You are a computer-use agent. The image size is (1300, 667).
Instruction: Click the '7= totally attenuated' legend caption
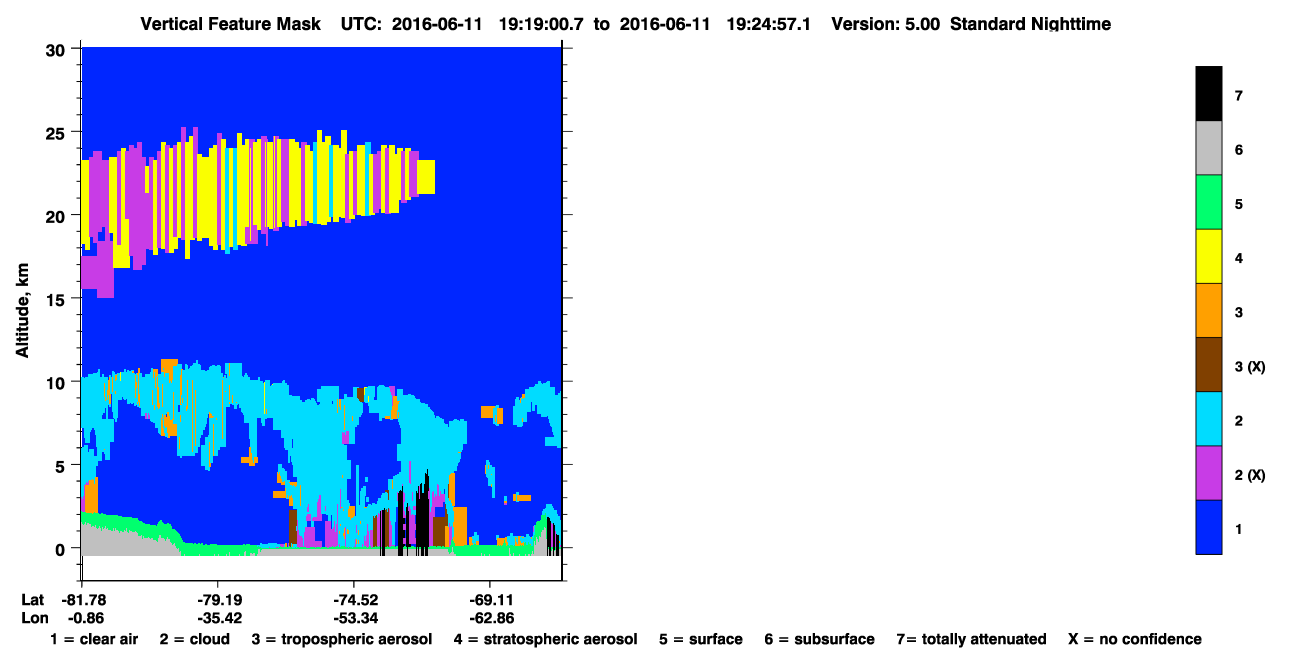(971, 639)
